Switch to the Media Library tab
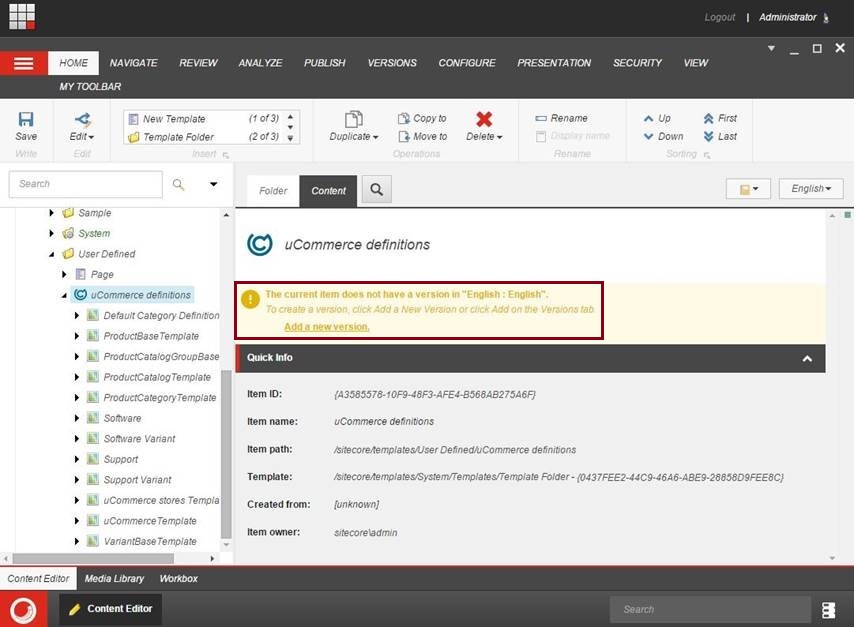 [114, 579]
